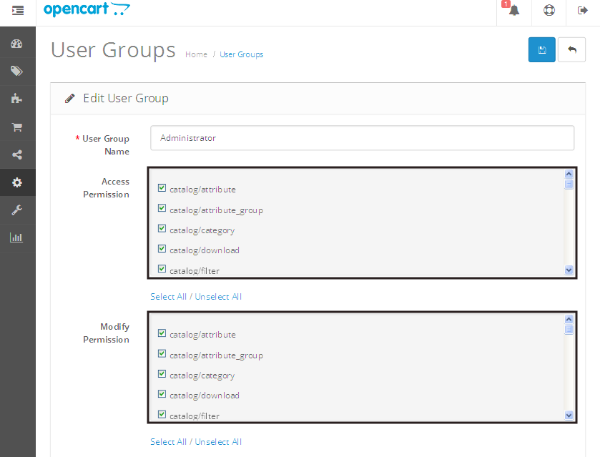Click Access Permission scrollbar down arrow
This screenshot has height=457, width=600.
click(x=569, y=269)
